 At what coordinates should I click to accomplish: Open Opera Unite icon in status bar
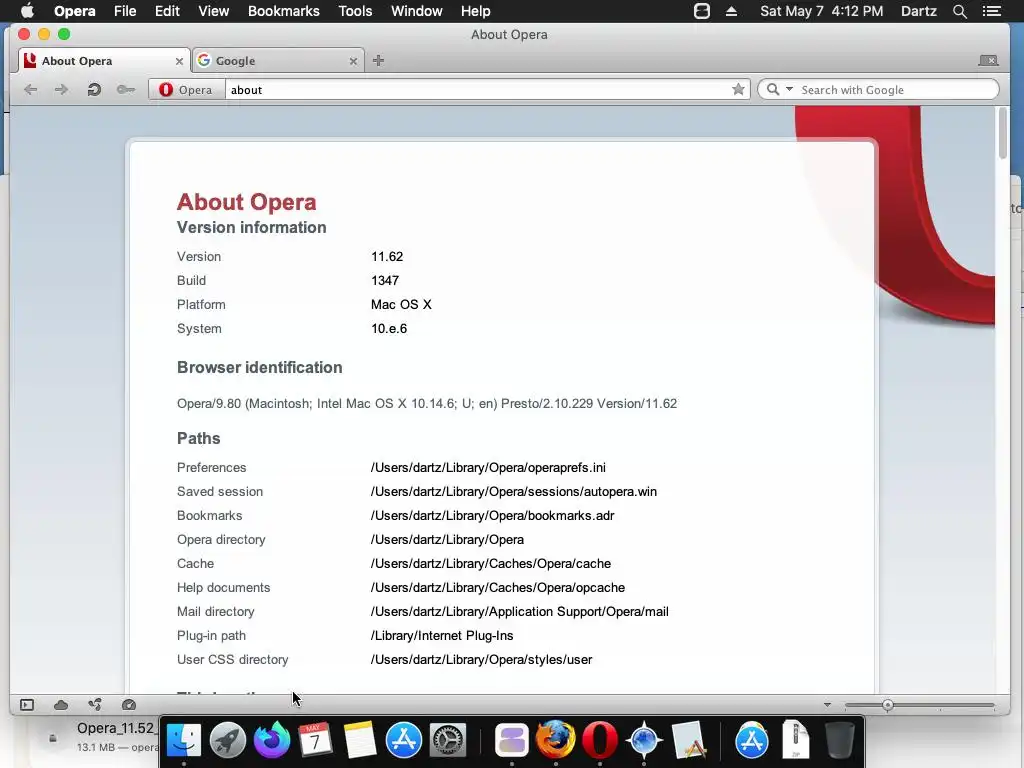pyautogui.click(x=95, y=705)
